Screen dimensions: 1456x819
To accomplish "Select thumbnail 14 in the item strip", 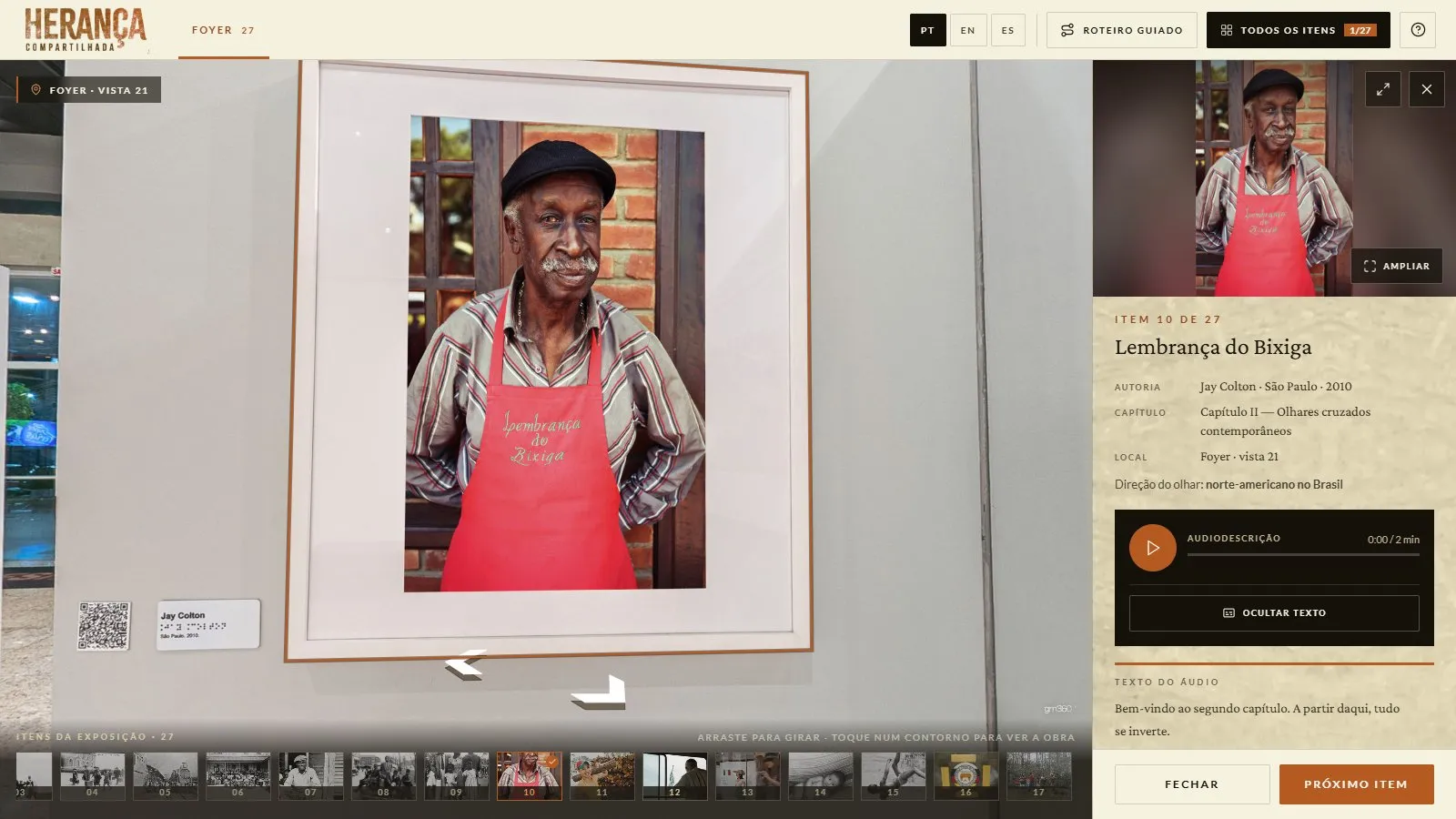I will 820,776.
